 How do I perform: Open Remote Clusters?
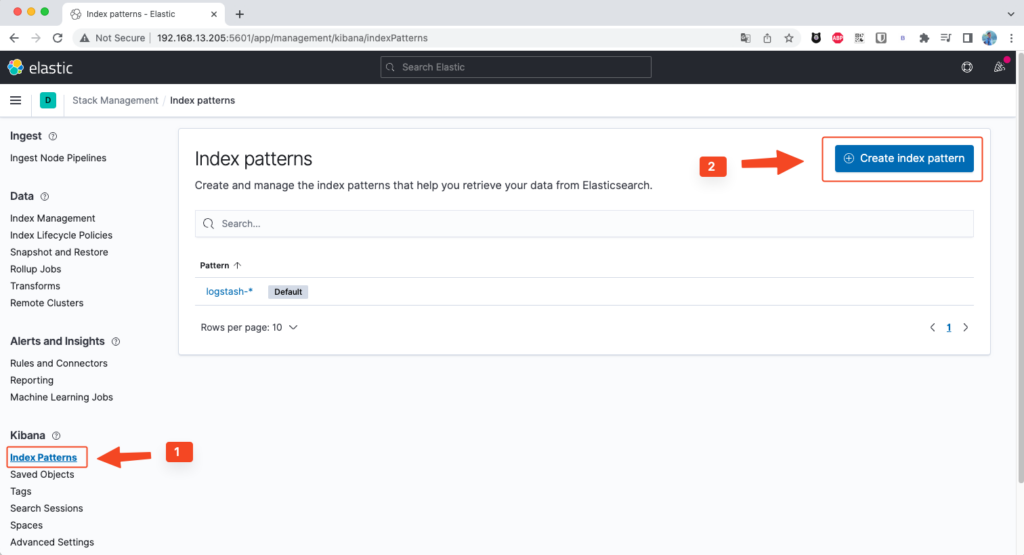pos(46,303)
